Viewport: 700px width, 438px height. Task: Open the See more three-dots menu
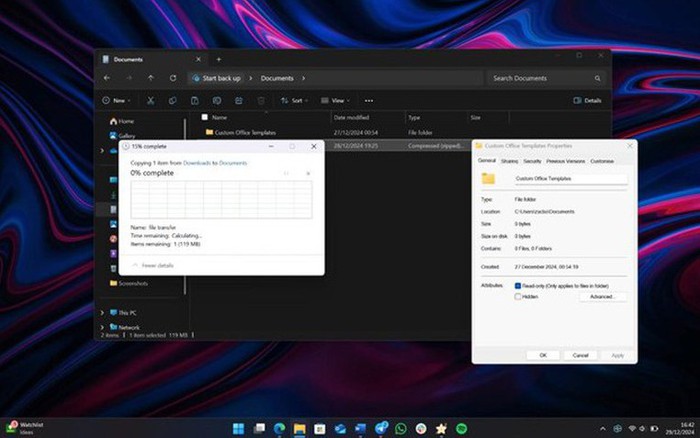point(368,101)
